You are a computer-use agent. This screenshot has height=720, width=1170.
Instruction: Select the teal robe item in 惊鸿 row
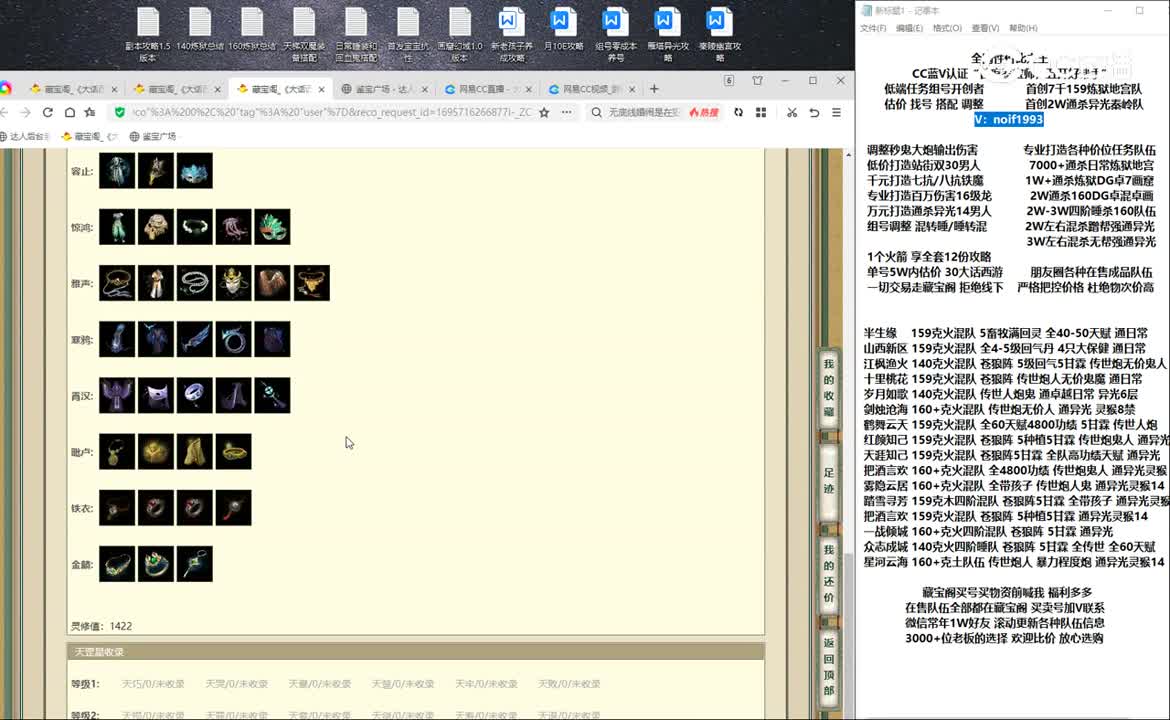tap(117, 227)
